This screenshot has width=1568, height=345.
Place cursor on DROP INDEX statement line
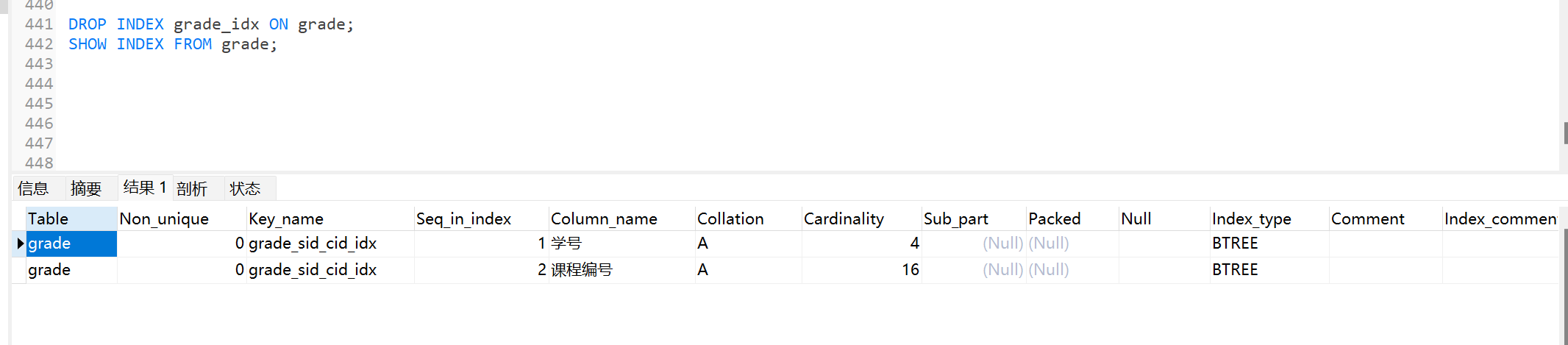(211, 24)
